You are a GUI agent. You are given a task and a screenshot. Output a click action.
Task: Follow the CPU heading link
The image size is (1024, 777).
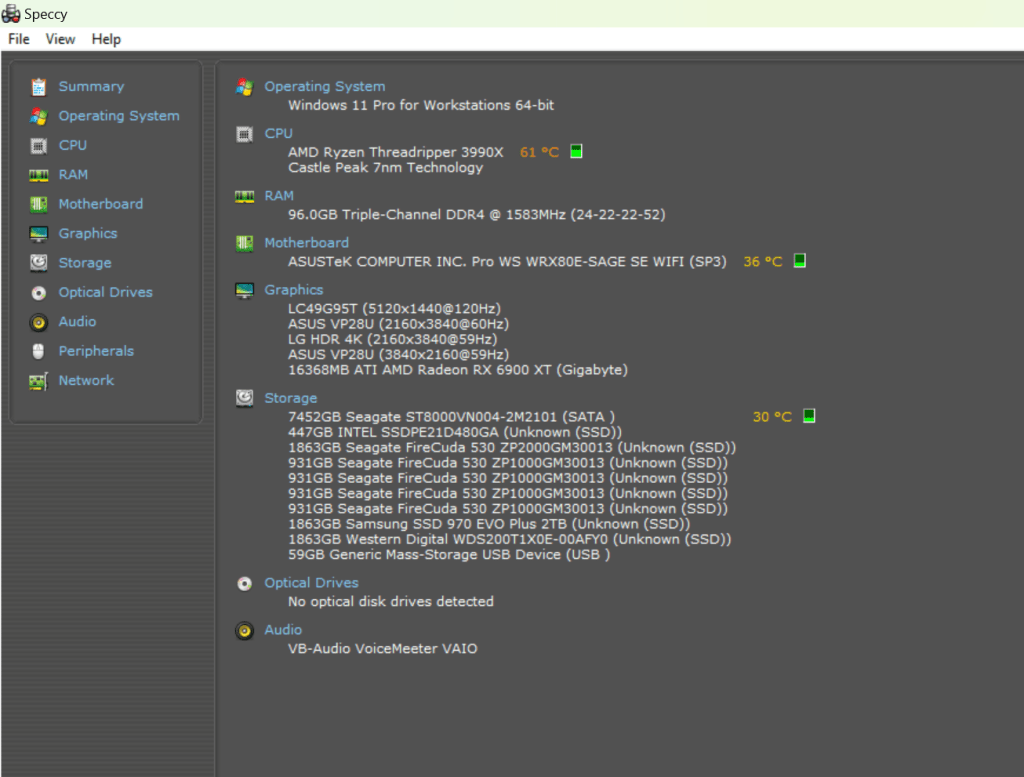coord(278,133)
